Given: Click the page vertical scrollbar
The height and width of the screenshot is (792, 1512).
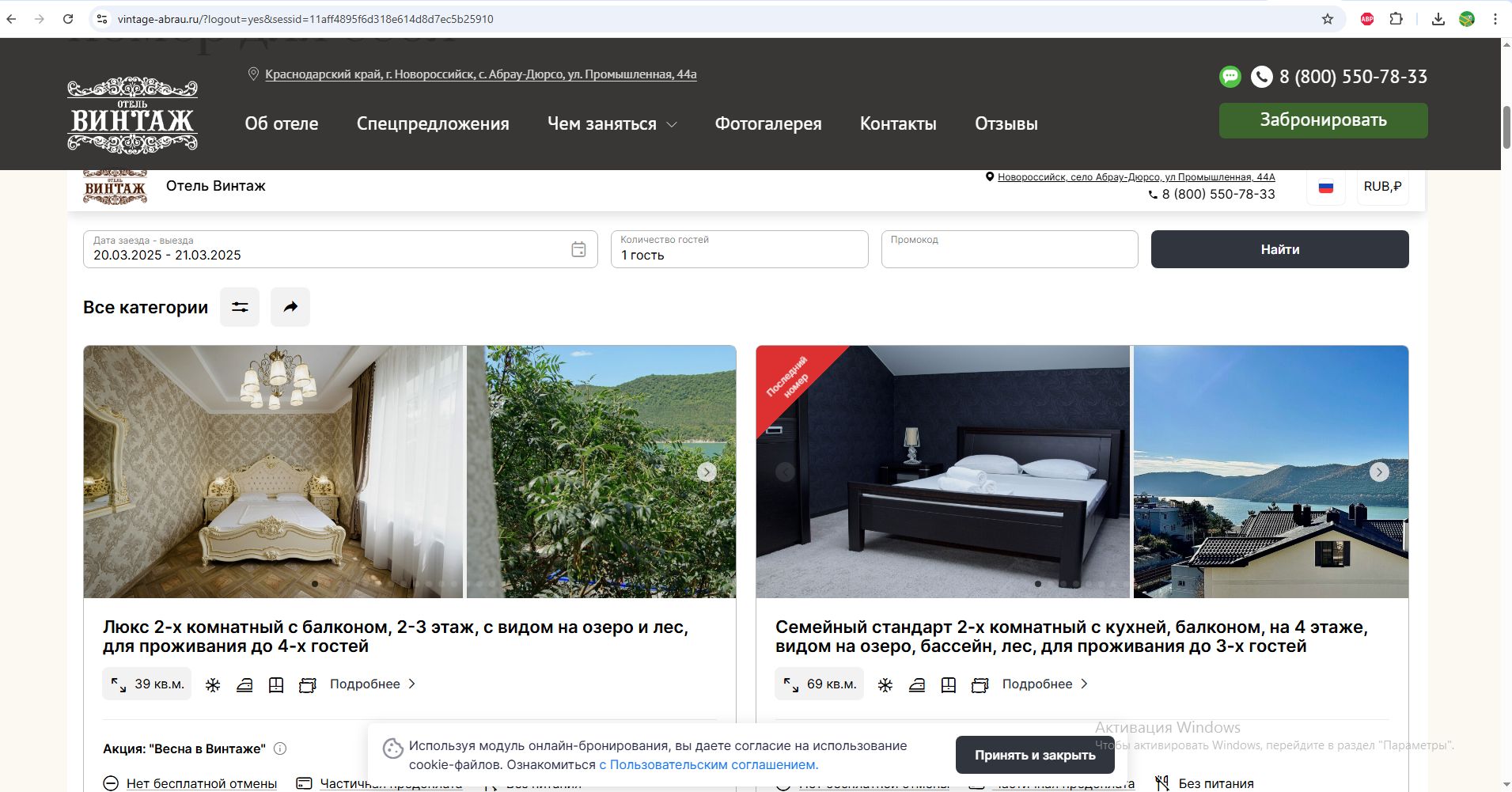Looking at the screenshot, I should tap(1506, 127).
